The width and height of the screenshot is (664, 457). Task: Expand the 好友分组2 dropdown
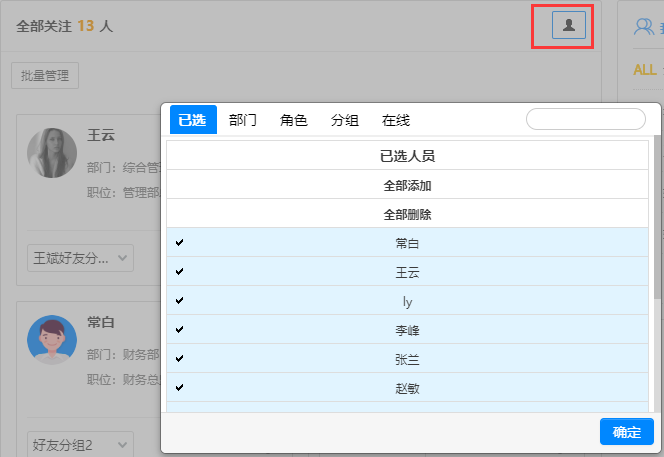pos(80,444)
